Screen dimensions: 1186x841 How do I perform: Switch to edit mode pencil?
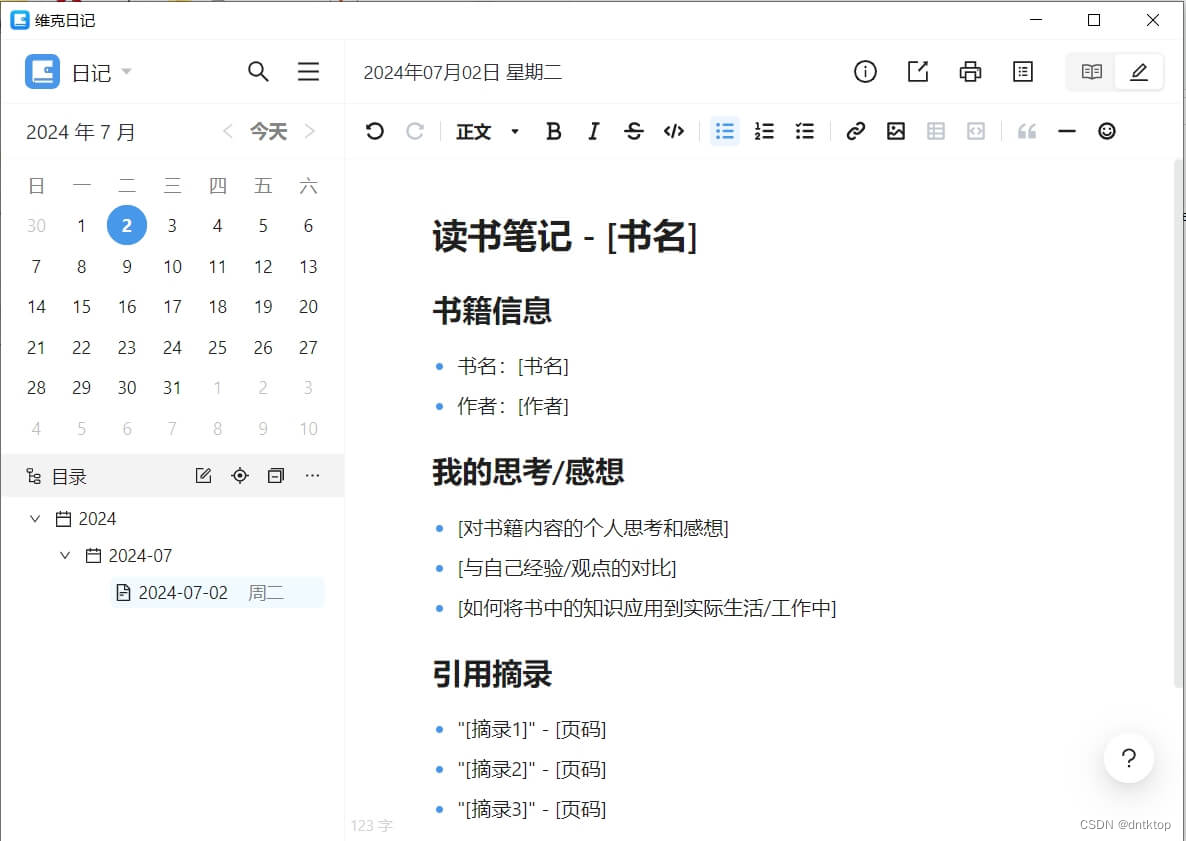(x=1139, y=72)
